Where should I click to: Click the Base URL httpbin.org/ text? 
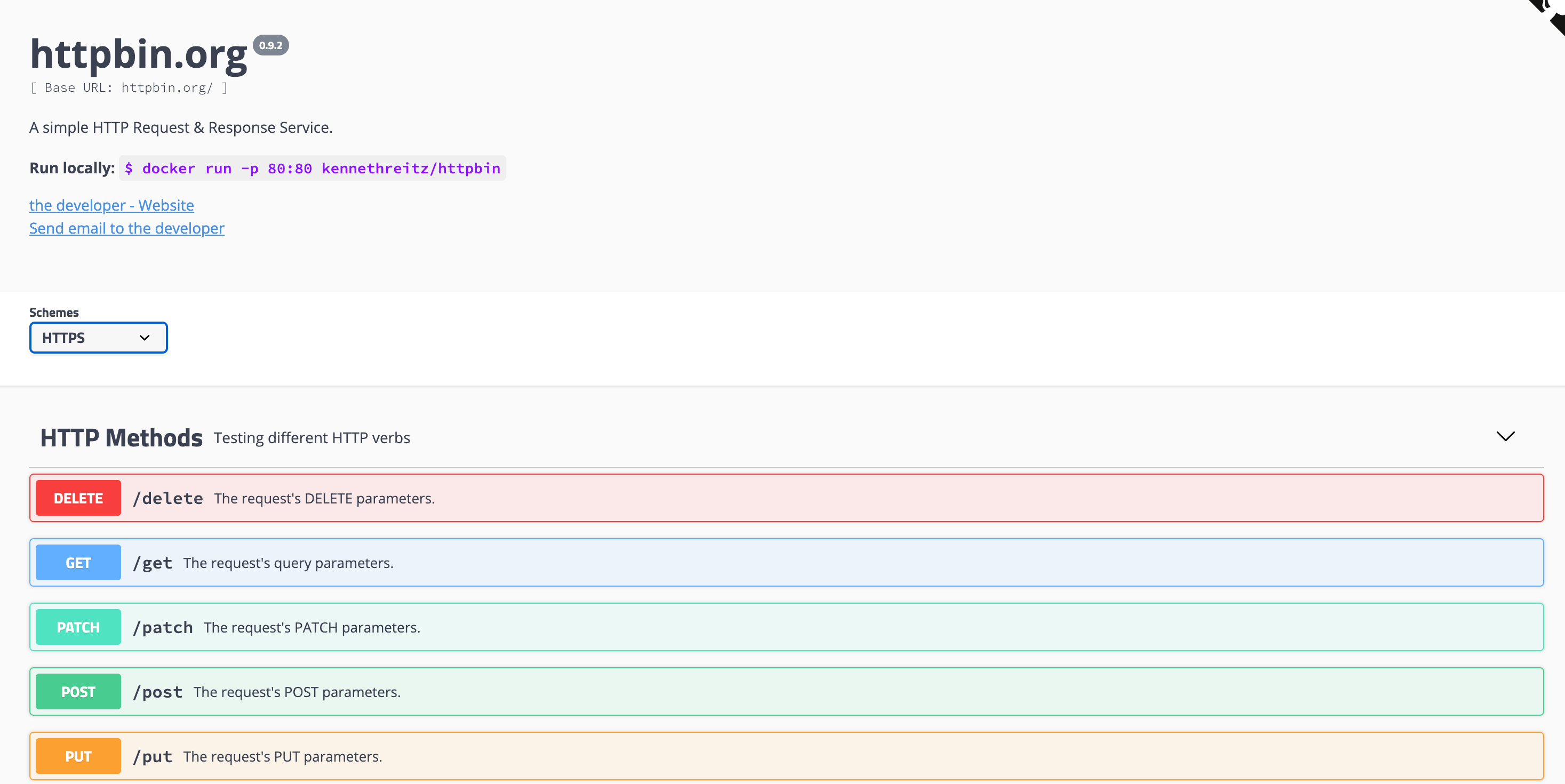[x=129, y=87]
